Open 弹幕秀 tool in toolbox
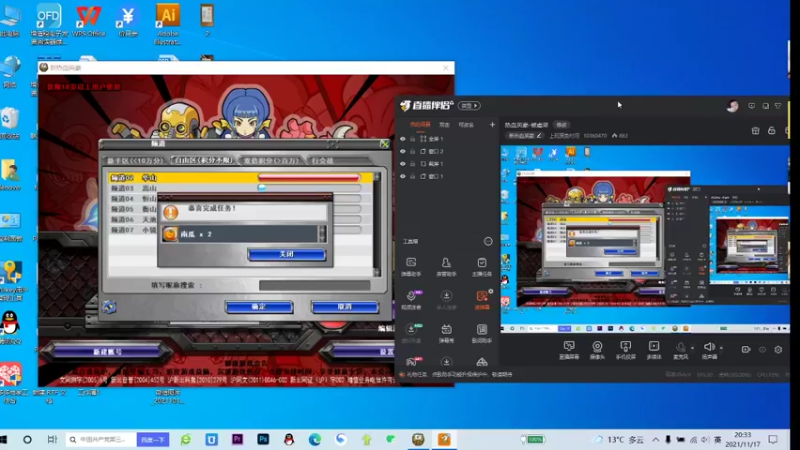Viewport: 800px width, 450px height. [446, 333]
